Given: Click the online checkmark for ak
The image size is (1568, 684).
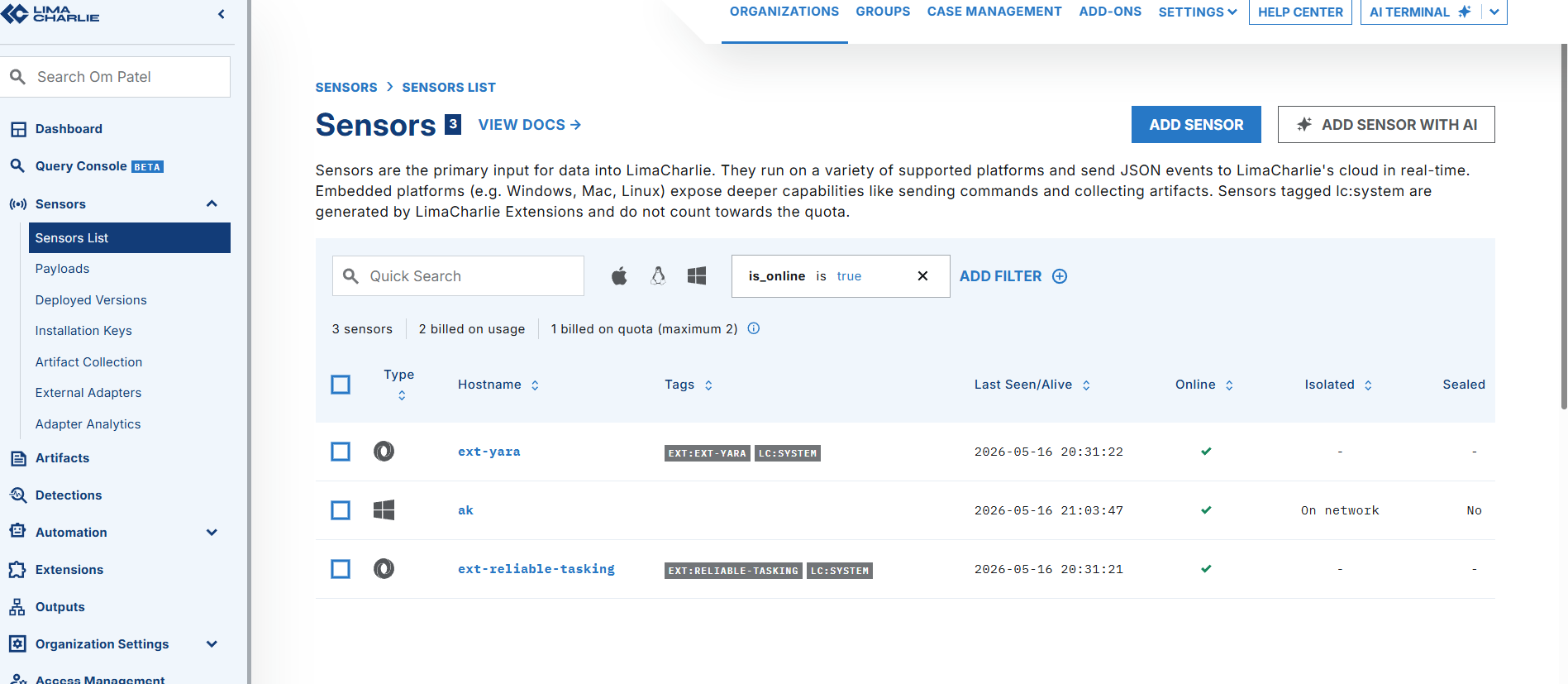Looking at the screenshot, I should [x=1206, y=510].
